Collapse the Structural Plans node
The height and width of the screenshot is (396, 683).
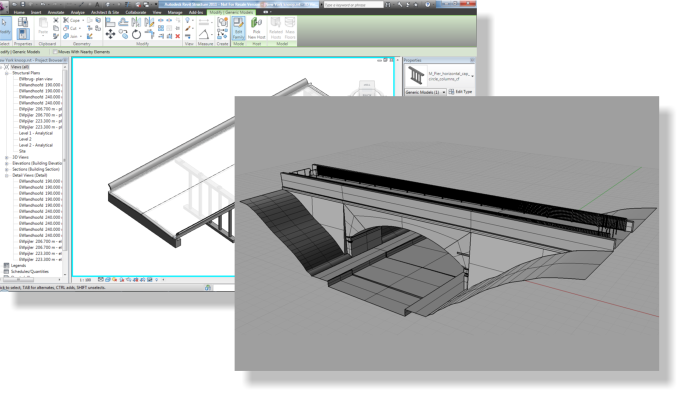click(7, 73)
